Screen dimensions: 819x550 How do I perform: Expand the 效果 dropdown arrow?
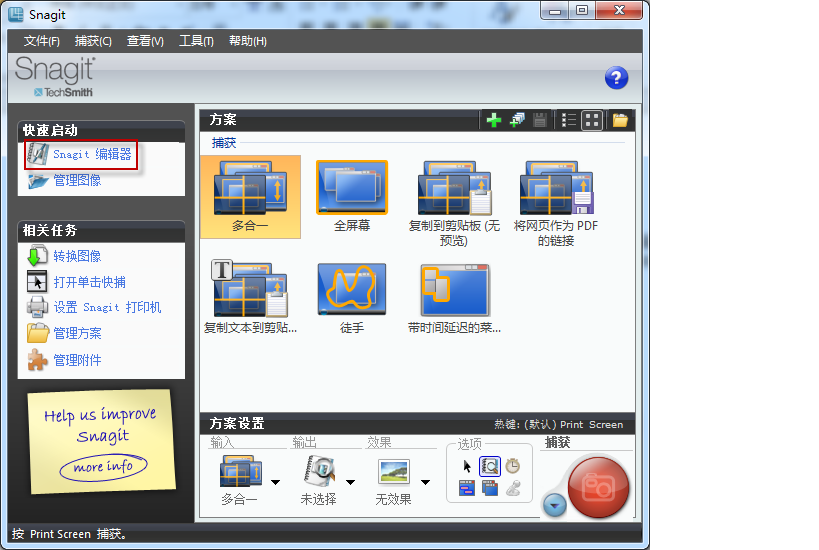click(x=425, y=482)
